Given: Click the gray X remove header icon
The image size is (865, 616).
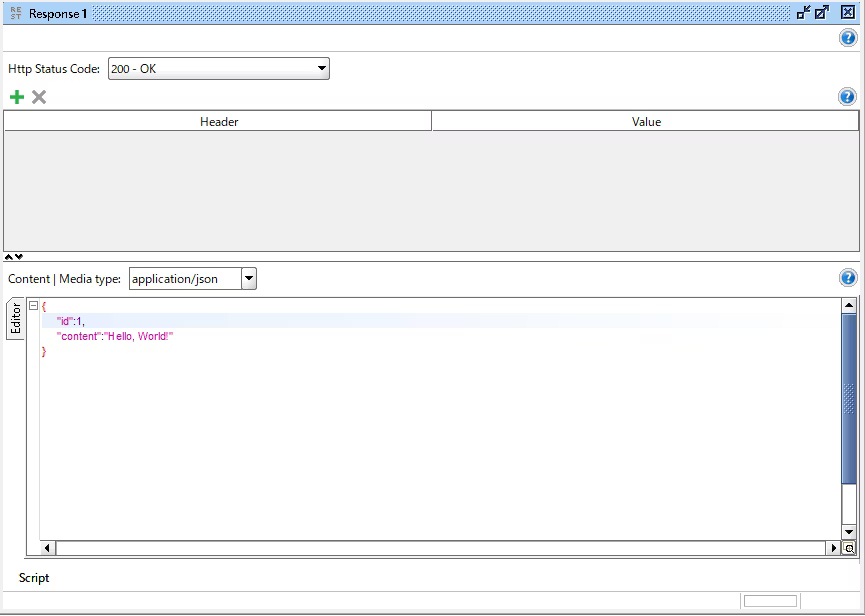Looking at the screenshot, I should click(39, 97).
